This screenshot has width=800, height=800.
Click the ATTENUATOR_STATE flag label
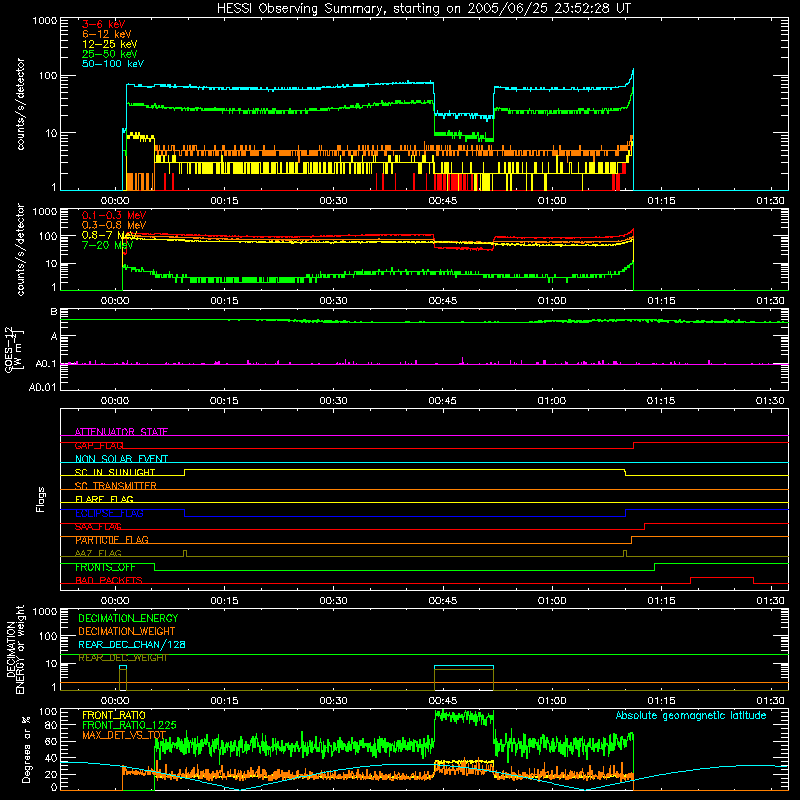click(121, 432)
